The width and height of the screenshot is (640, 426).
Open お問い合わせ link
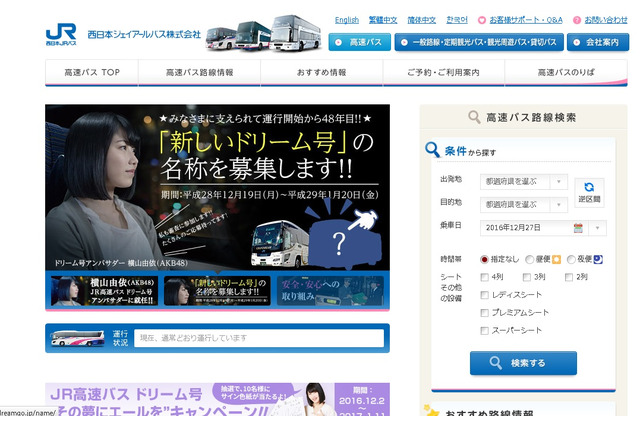[x=606, y=20]
